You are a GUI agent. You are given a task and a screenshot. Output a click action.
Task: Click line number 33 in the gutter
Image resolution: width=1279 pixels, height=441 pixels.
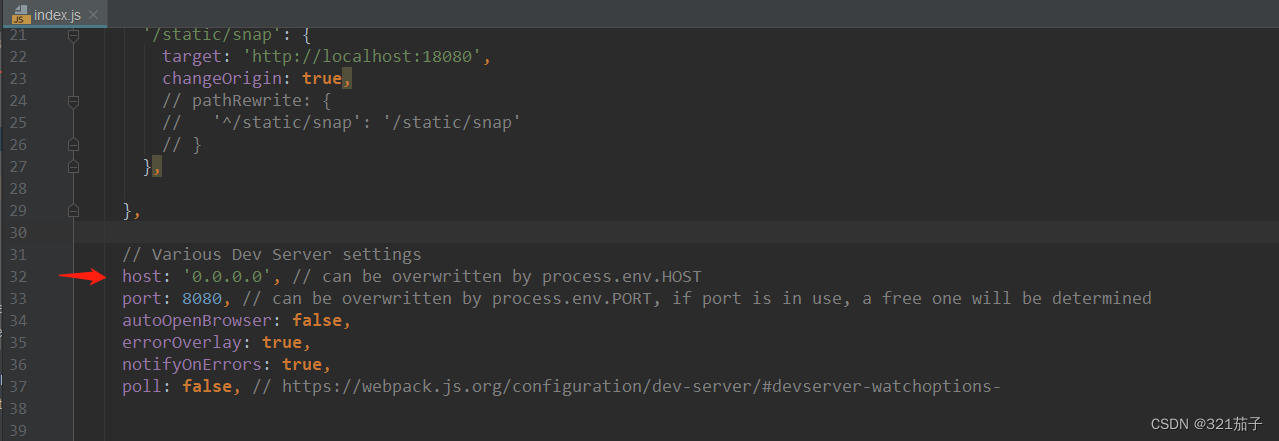pos(18,299)
